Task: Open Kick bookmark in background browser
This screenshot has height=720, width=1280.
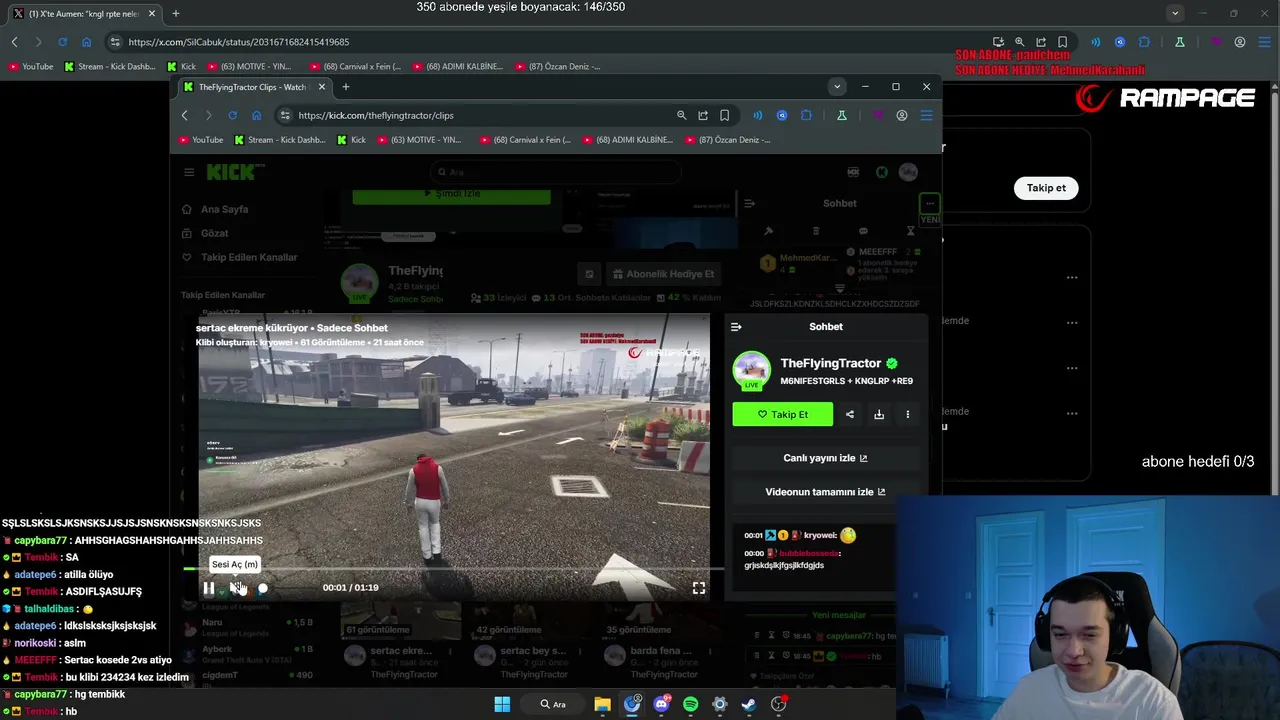Action: click(181, 66)
